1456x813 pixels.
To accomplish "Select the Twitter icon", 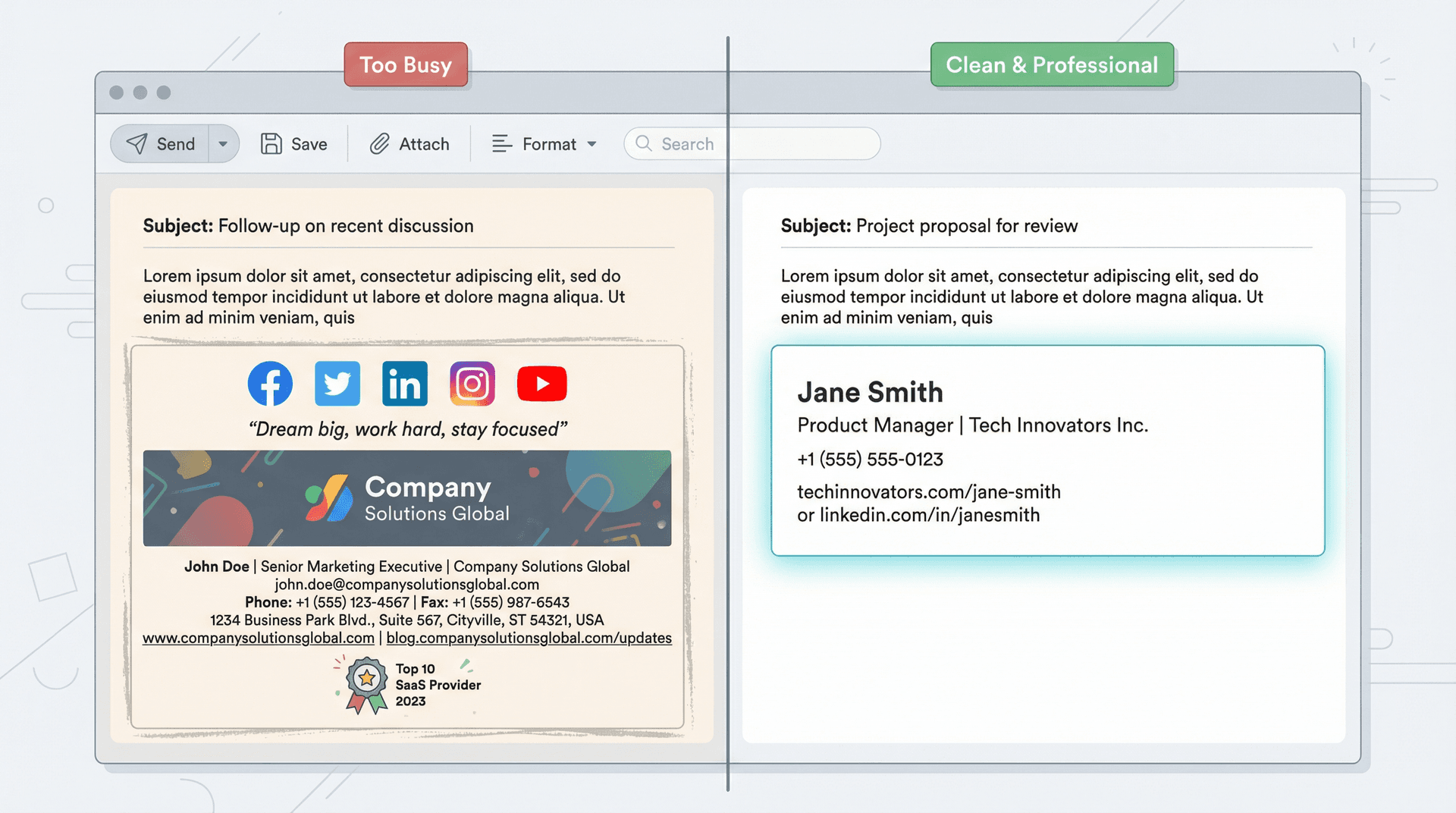I will (337, 384).
